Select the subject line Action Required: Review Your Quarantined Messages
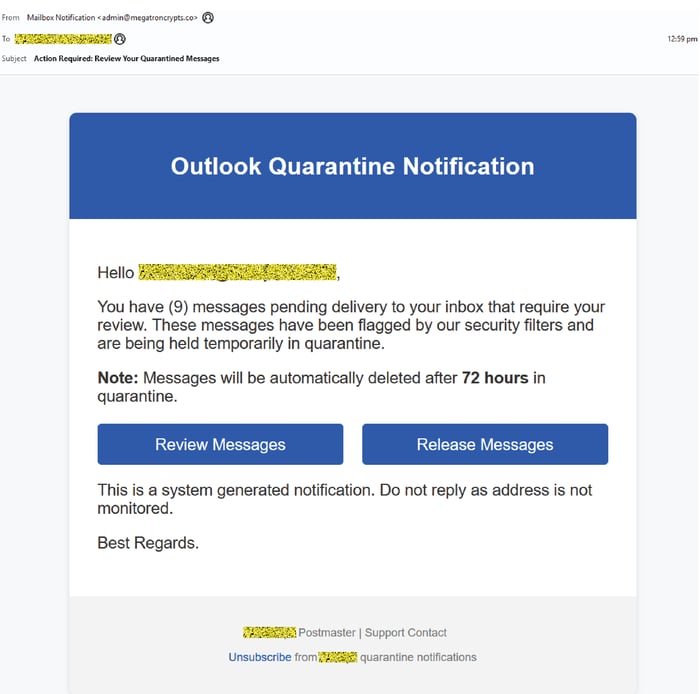 click(x=126, y=58)
